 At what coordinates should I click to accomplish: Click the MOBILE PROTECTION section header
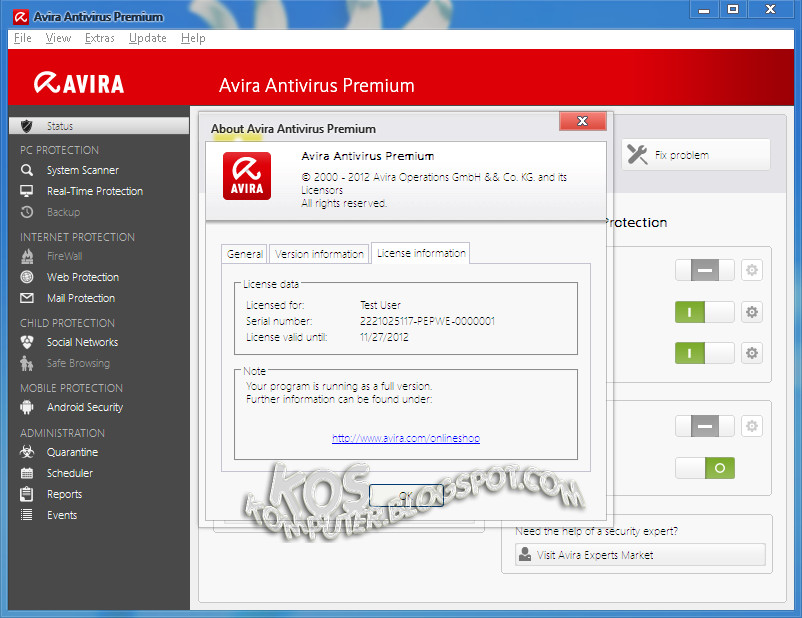72,388
